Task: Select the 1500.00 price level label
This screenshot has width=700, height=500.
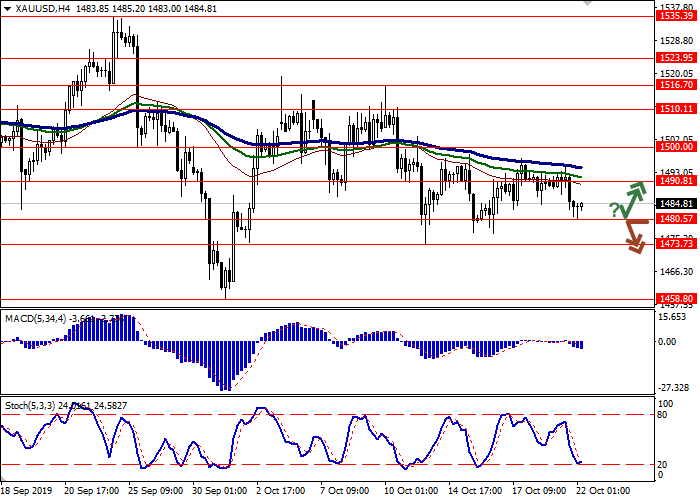Action: [676, 146]
